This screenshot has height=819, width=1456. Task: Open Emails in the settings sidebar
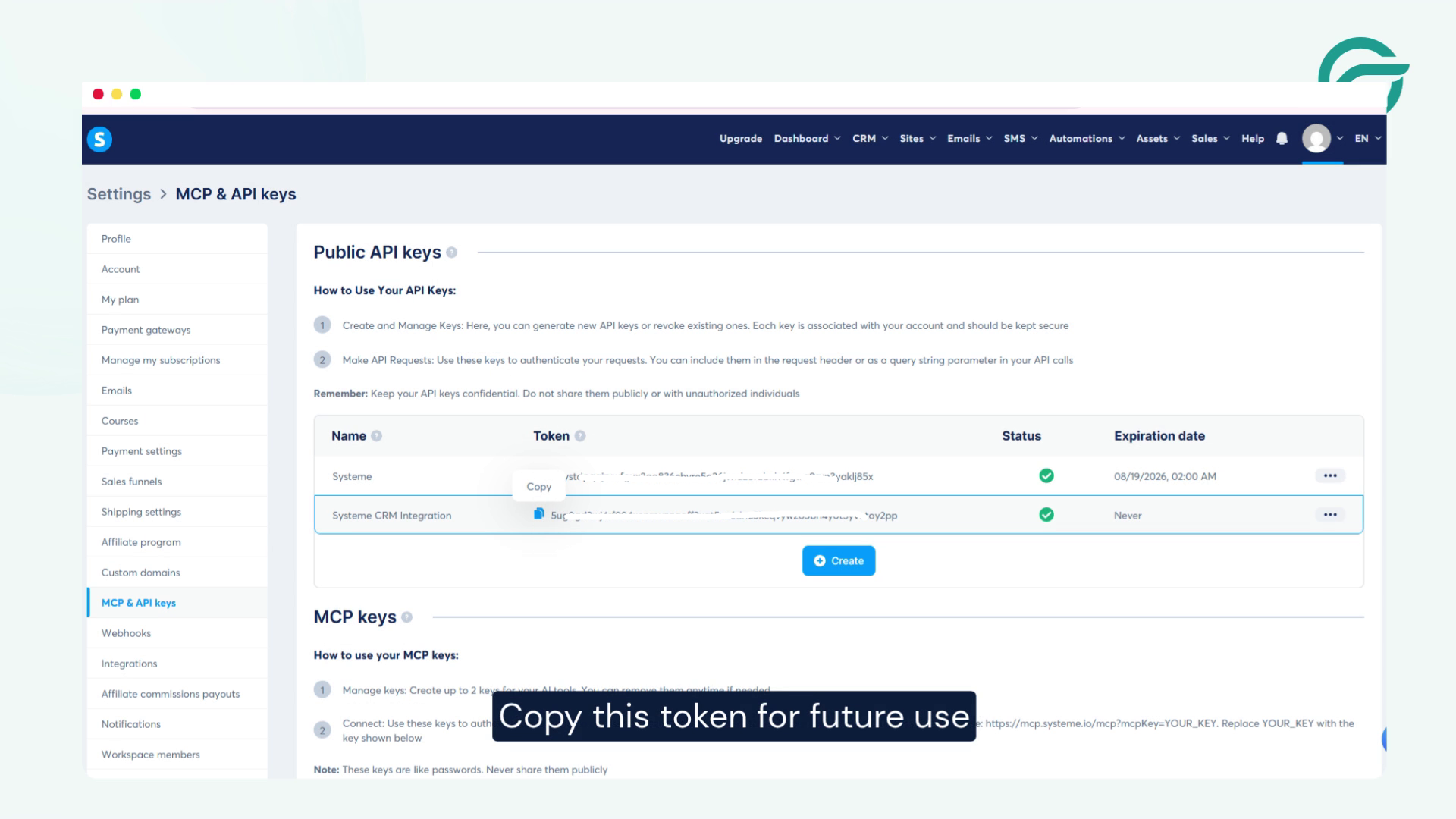(x=177, y=391)
